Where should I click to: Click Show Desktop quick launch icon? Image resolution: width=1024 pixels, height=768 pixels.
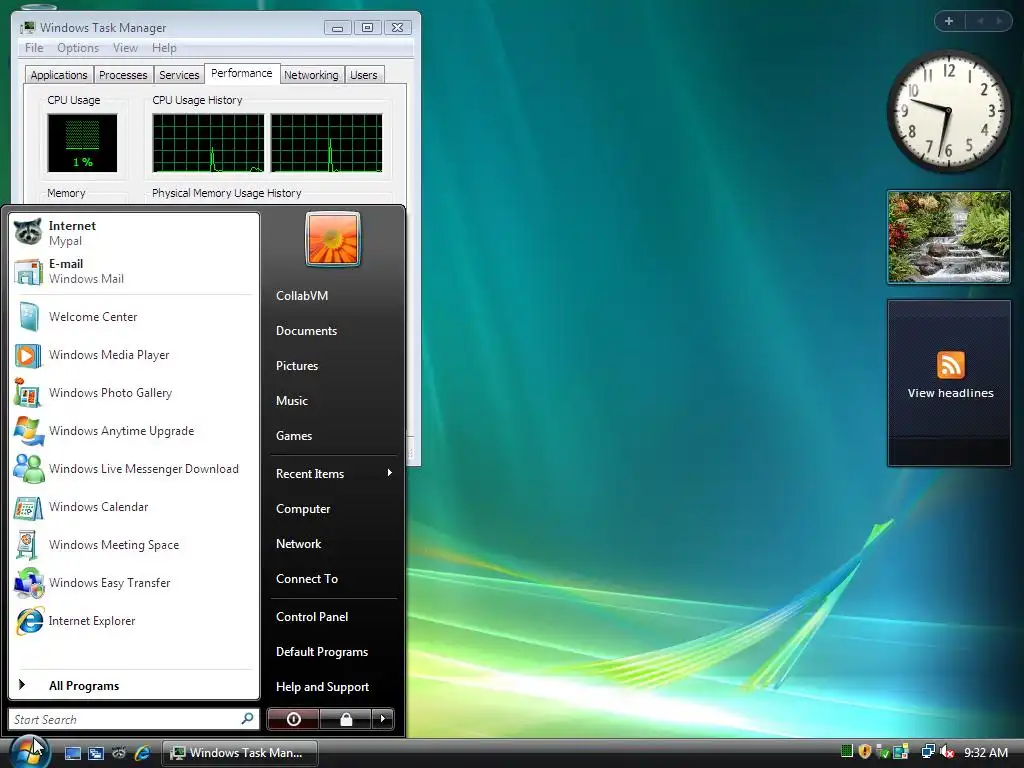click(72, 753)
